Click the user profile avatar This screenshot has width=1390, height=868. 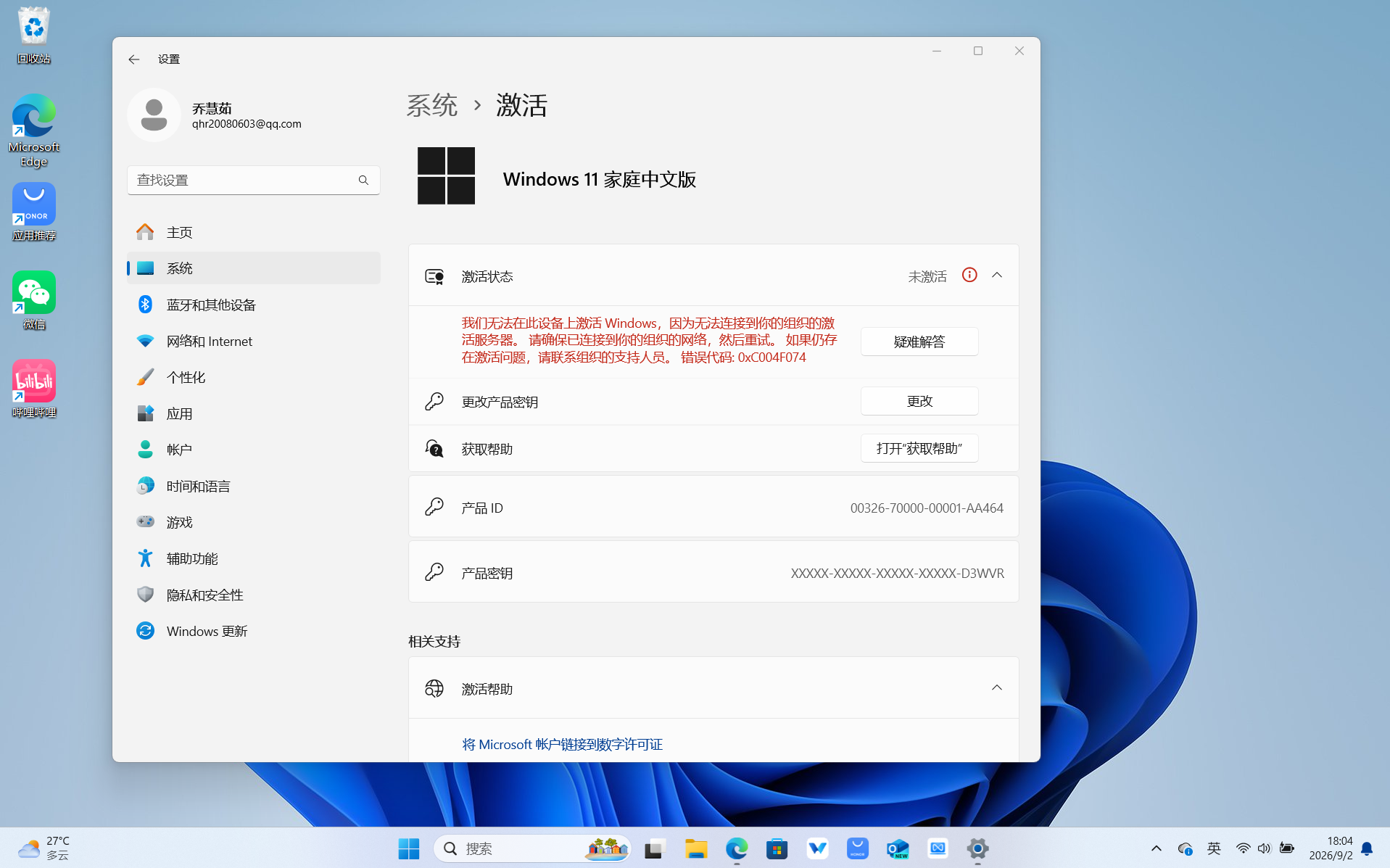(x=154, y=115)
